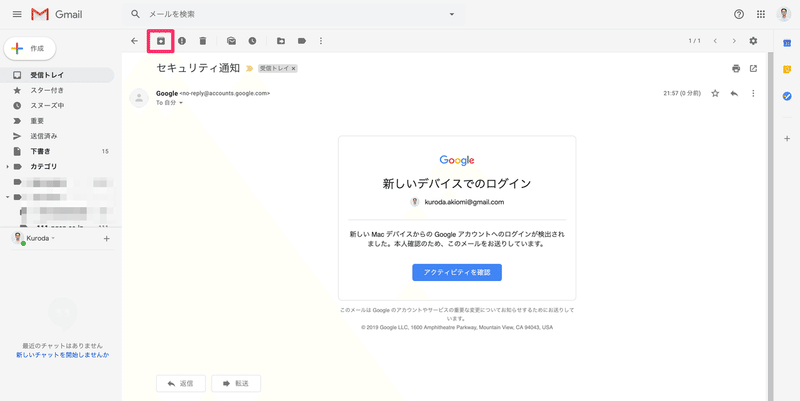Open the main menu hamburger icon
The image size is (800, 401).
[x=17, y=14]
